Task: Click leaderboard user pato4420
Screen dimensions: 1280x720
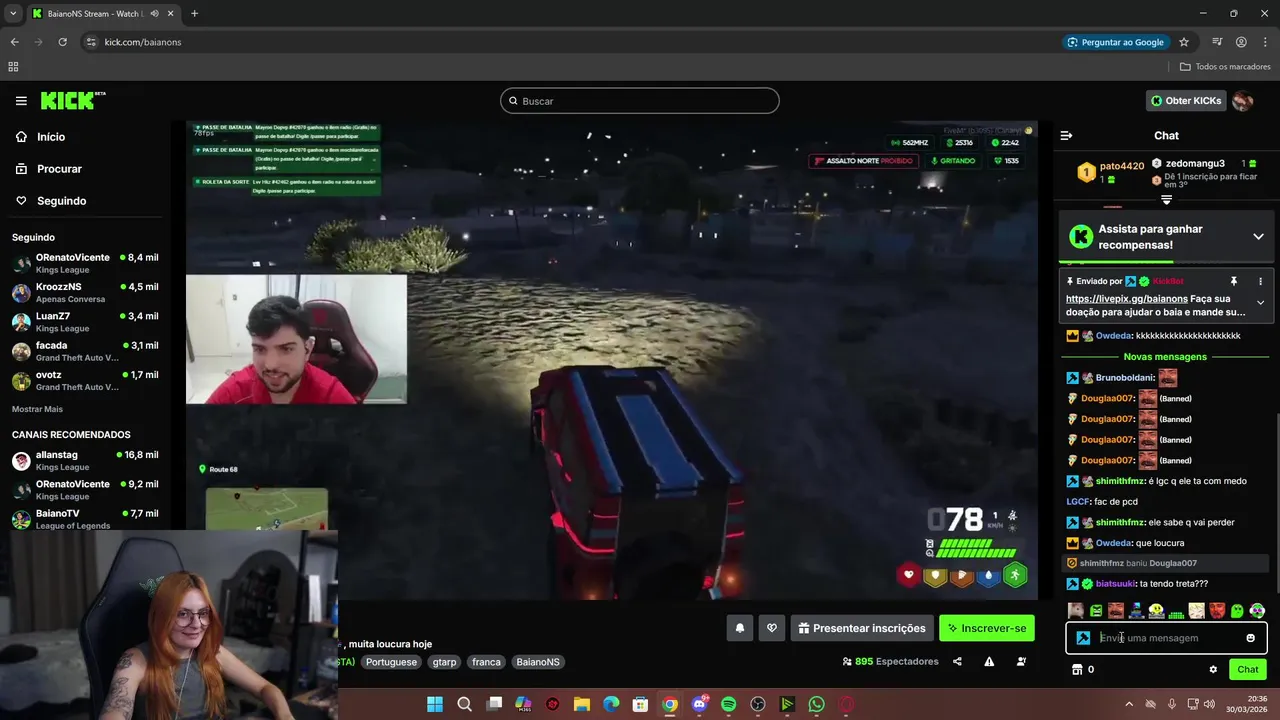Action: (1121, 166)
